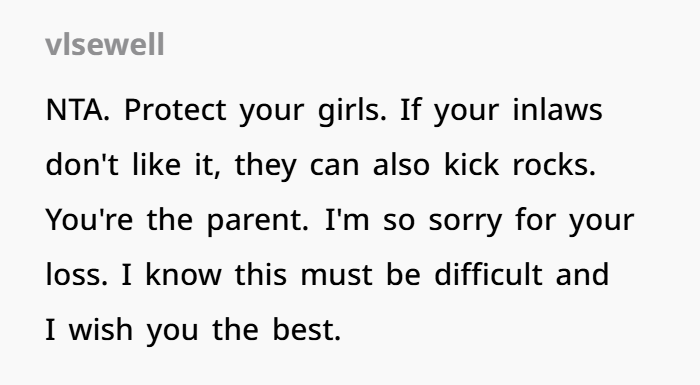Click the word difficult in the comment
700x385 pixels.
tap(488, 274)
